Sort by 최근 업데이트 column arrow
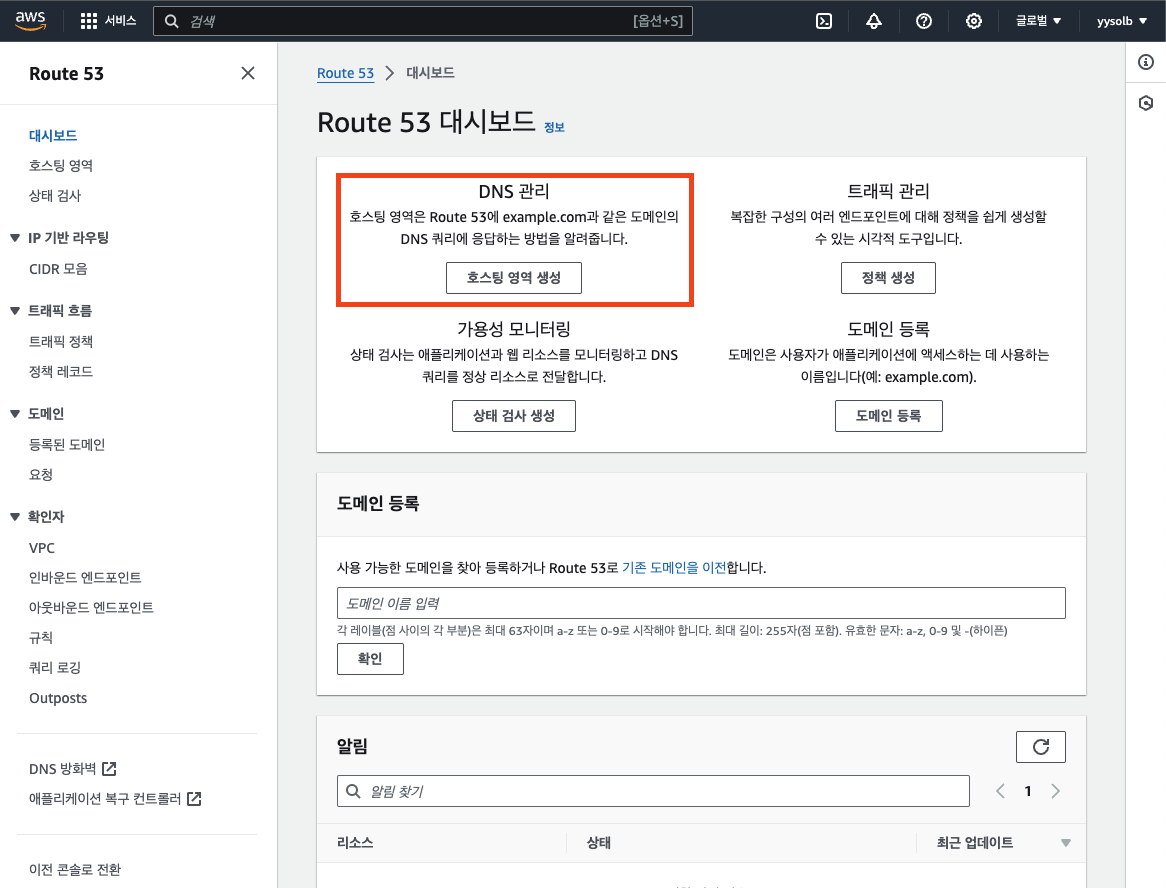The image size is (1166, 888). [x=1066, y=843]
